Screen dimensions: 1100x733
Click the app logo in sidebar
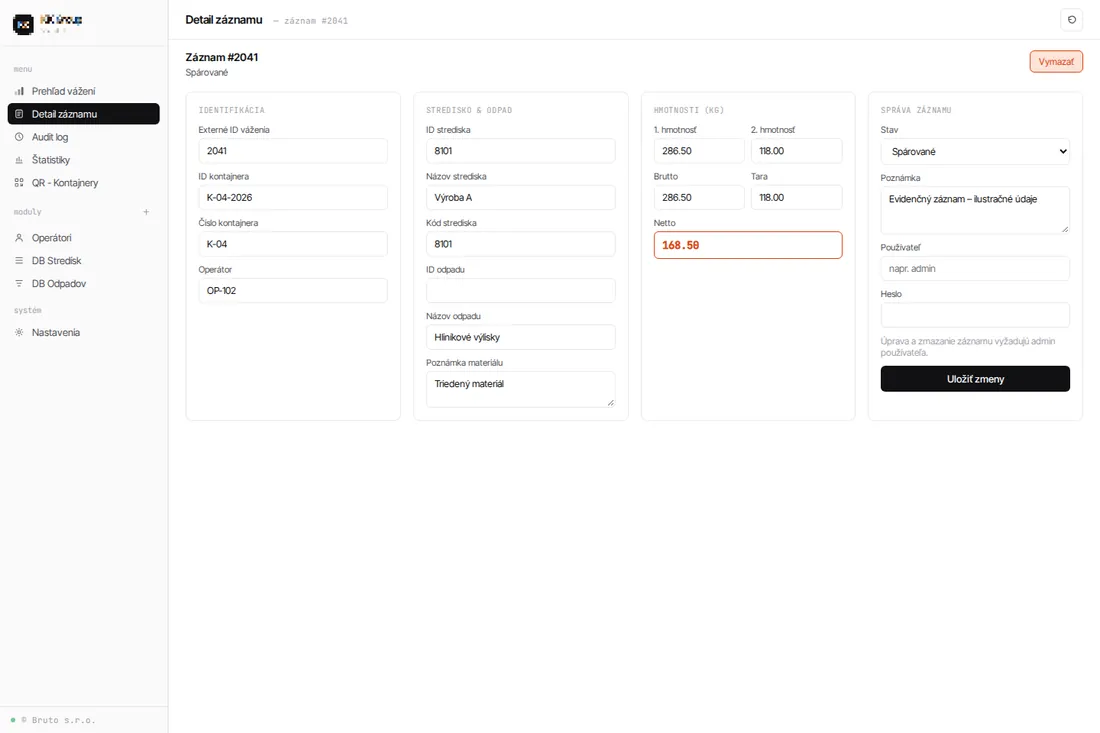pos(23,24)
